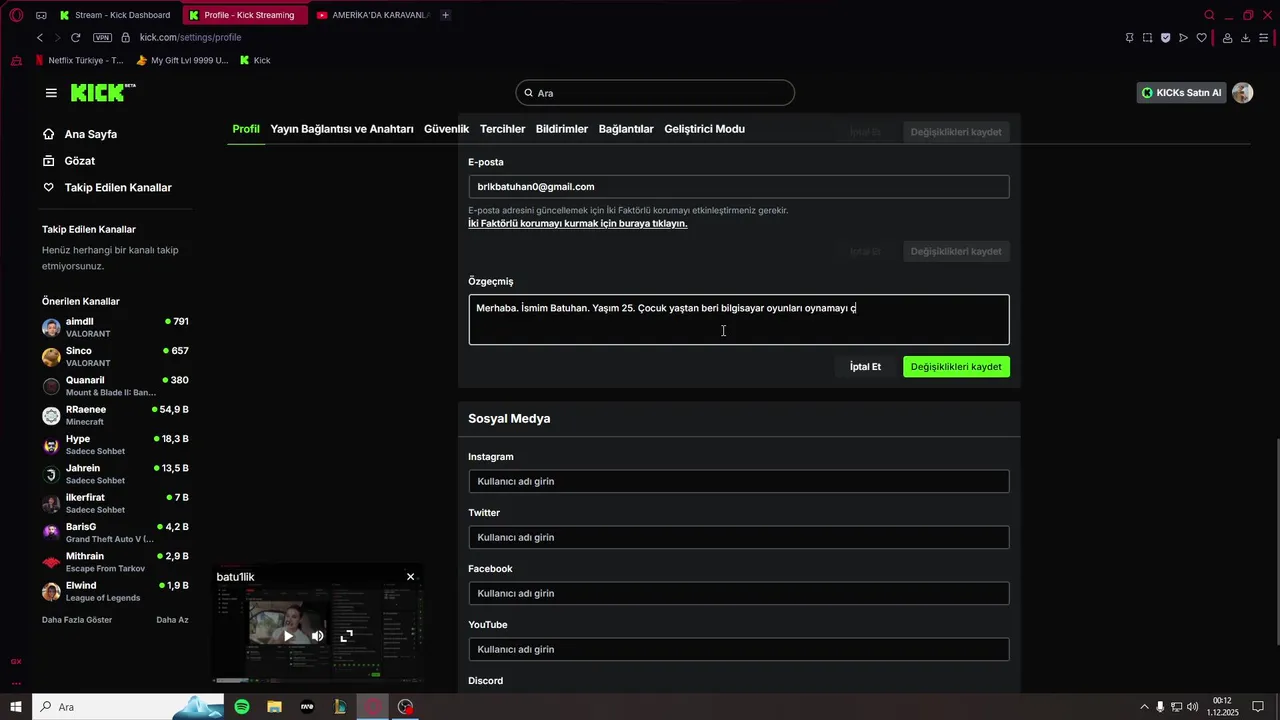Switch to Stream - Kick Dashboard browser tab
1280x720 pixels.
click(115, 15)
